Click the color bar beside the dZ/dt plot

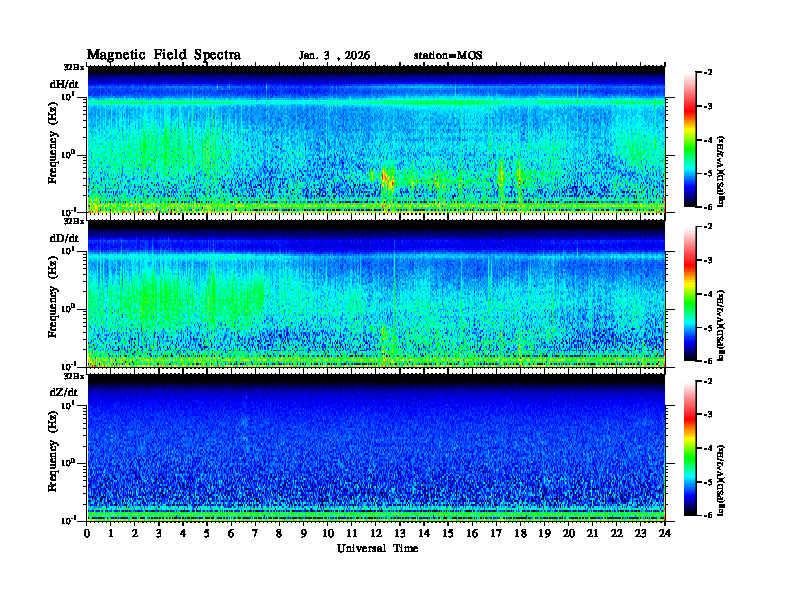click(690, 448)
